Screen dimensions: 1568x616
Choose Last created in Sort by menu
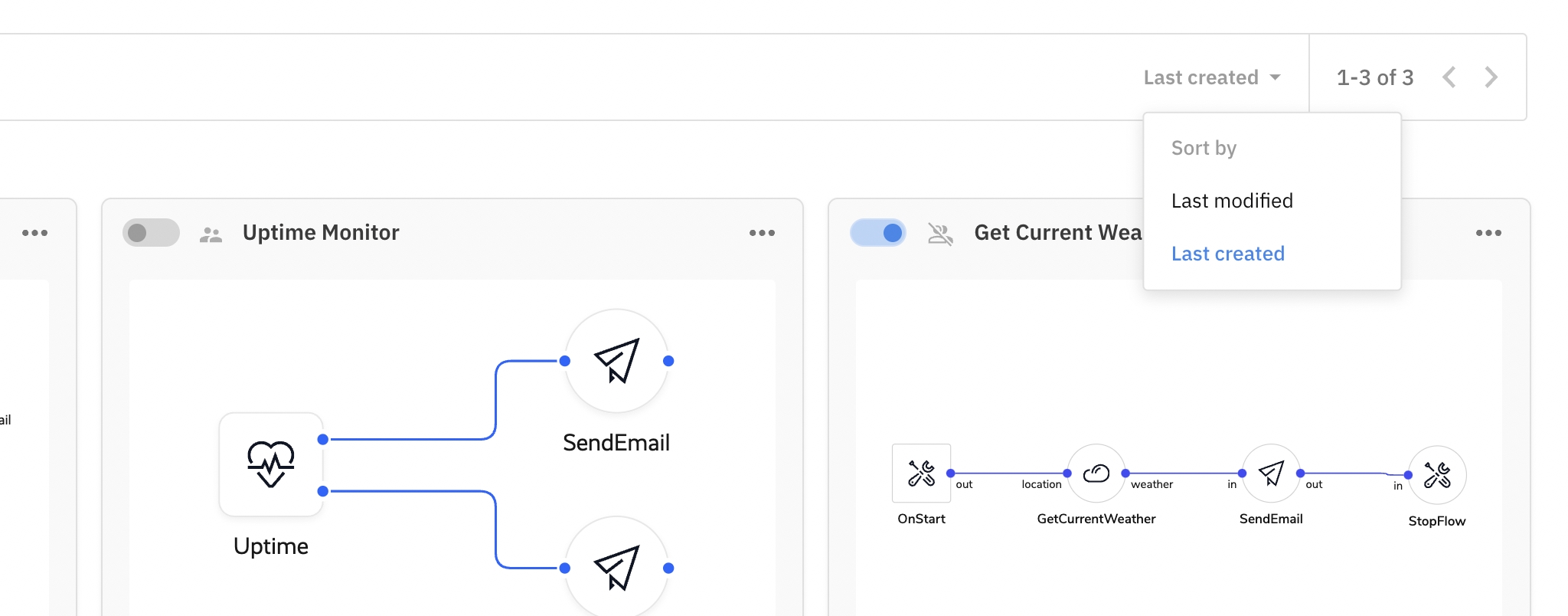(1228, 254)
